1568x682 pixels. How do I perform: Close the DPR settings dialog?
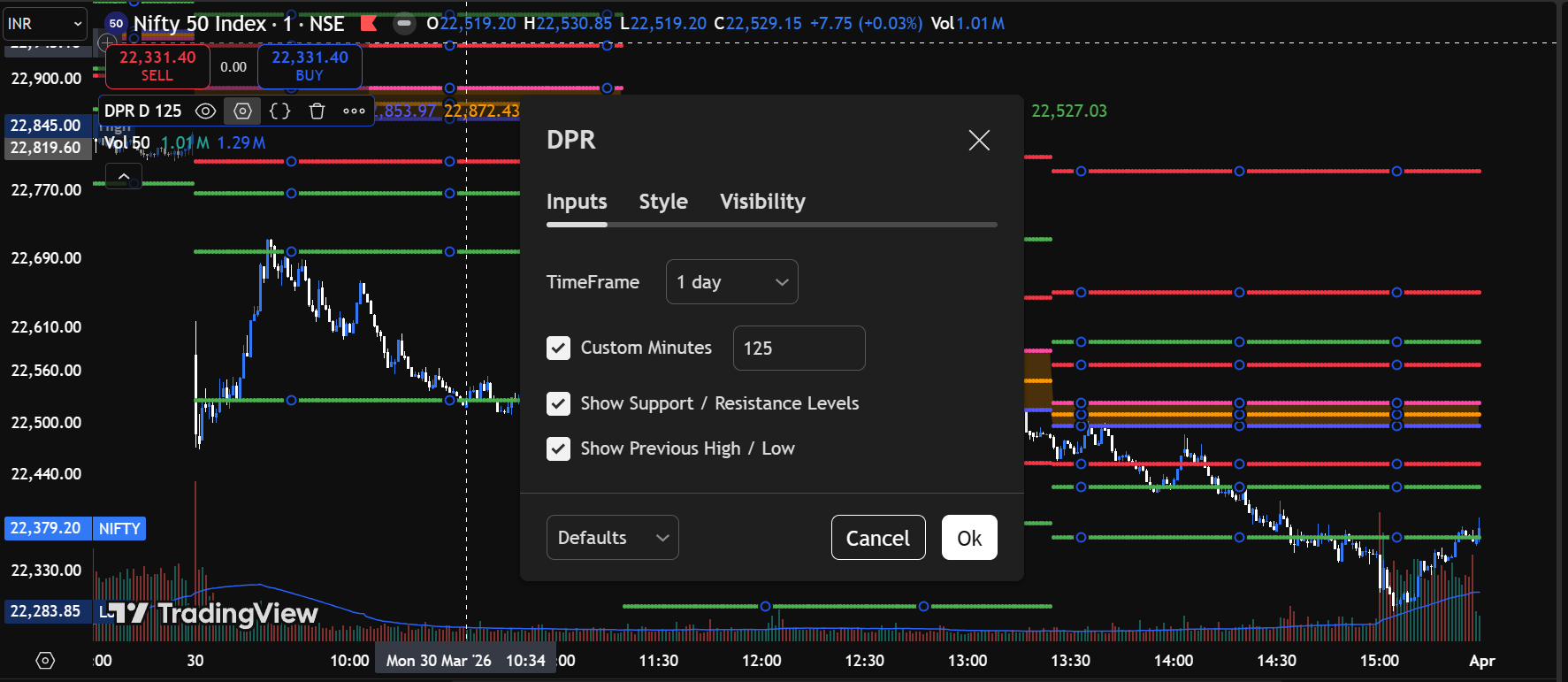pyautogui.click(x=979, y=140)
